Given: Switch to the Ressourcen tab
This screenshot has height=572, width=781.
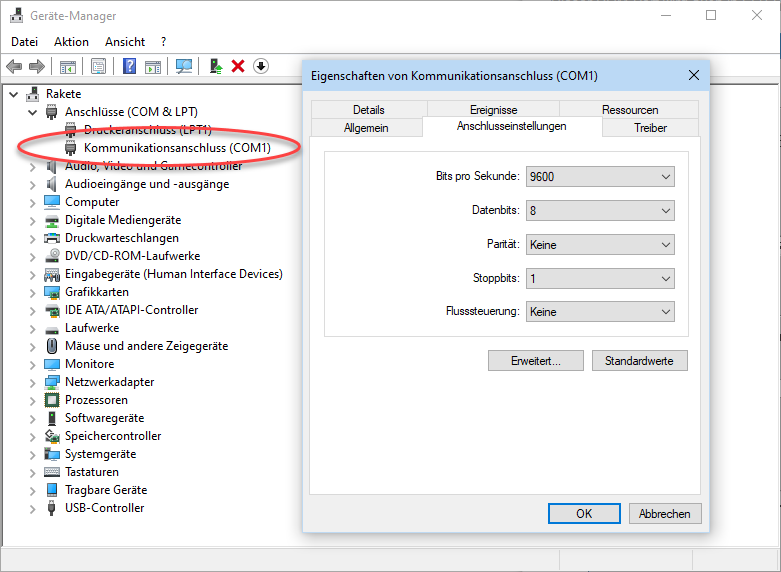Looking at the screenshot, I should (630, 110).
